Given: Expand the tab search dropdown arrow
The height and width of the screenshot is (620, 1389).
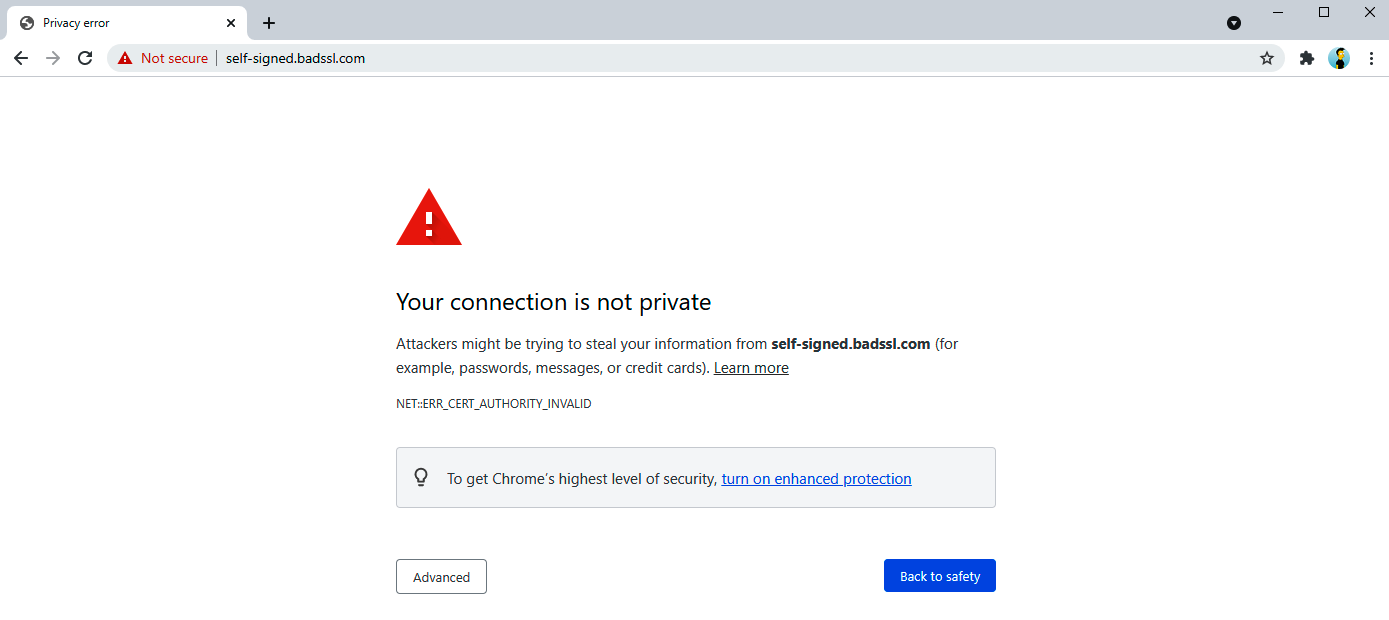Looking at the screenshot, I should pyautogui.click(x=1234, y=23).
